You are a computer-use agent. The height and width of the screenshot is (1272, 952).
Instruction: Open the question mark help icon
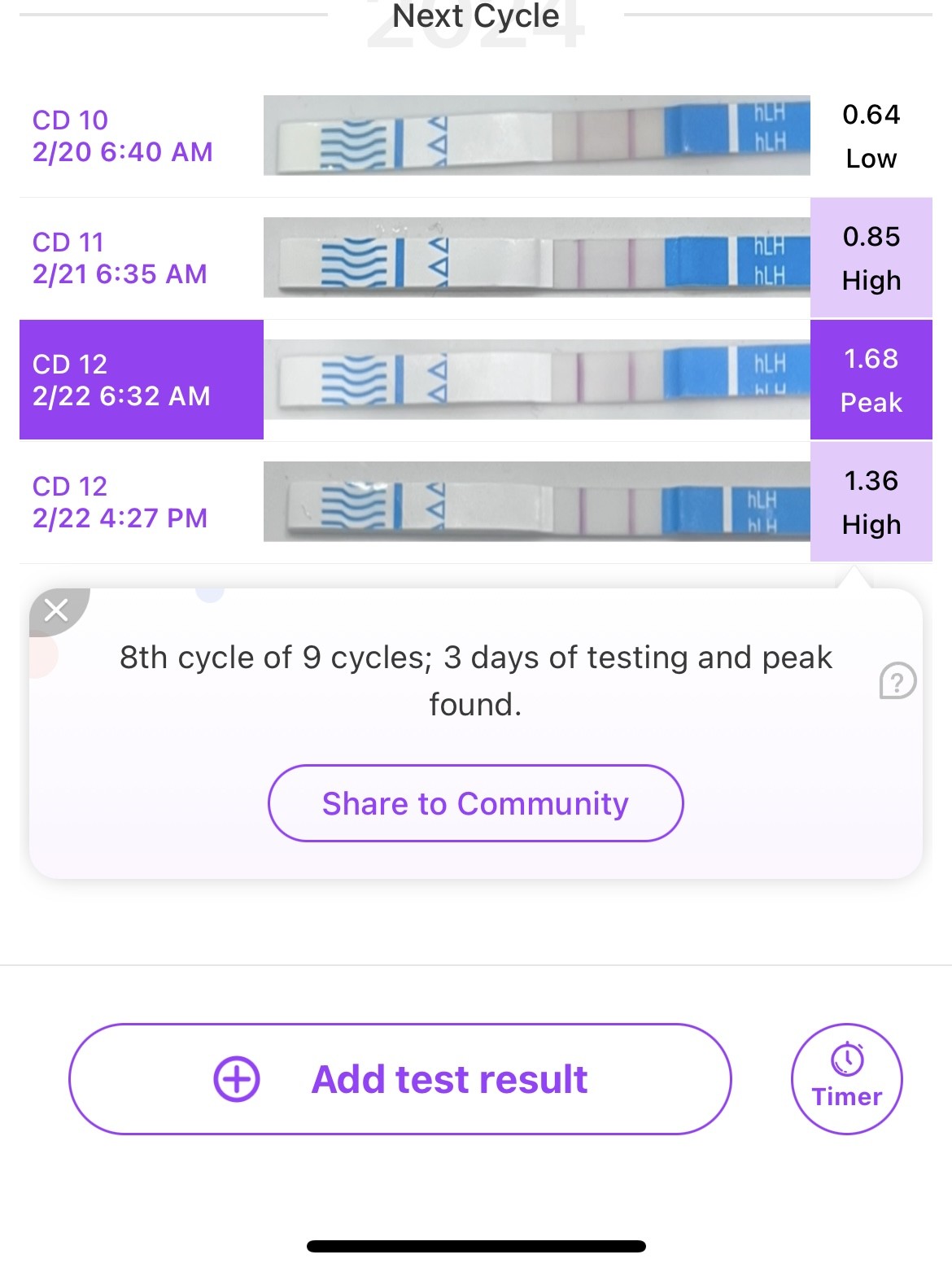pyautogui.click(x=897, y=680)
